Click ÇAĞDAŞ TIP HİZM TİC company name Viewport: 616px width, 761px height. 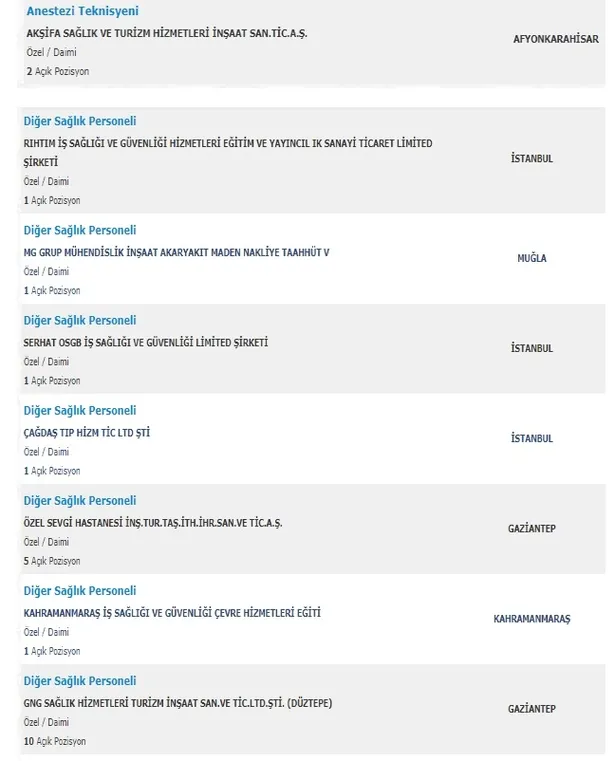coord(87,432)
